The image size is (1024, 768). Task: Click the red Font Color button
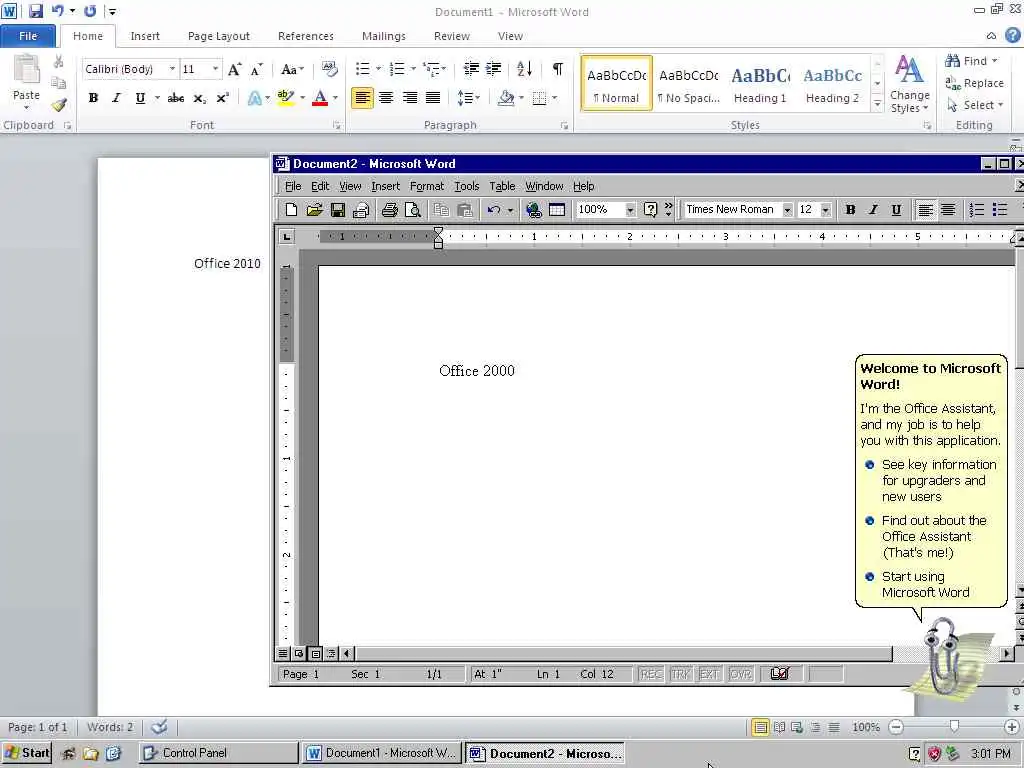[x=320, y=99]
